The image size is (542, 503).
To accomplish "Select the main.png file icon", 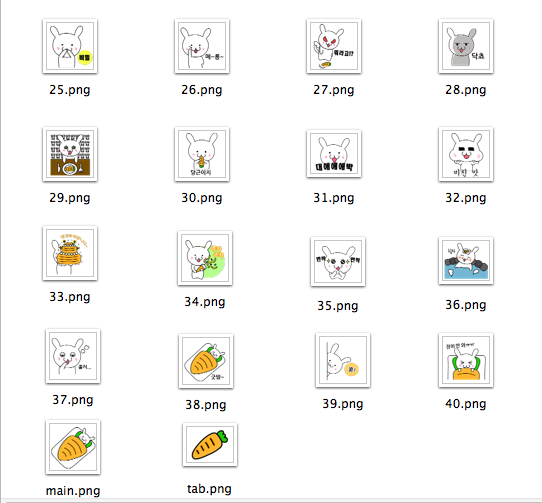I will point(73,447).
